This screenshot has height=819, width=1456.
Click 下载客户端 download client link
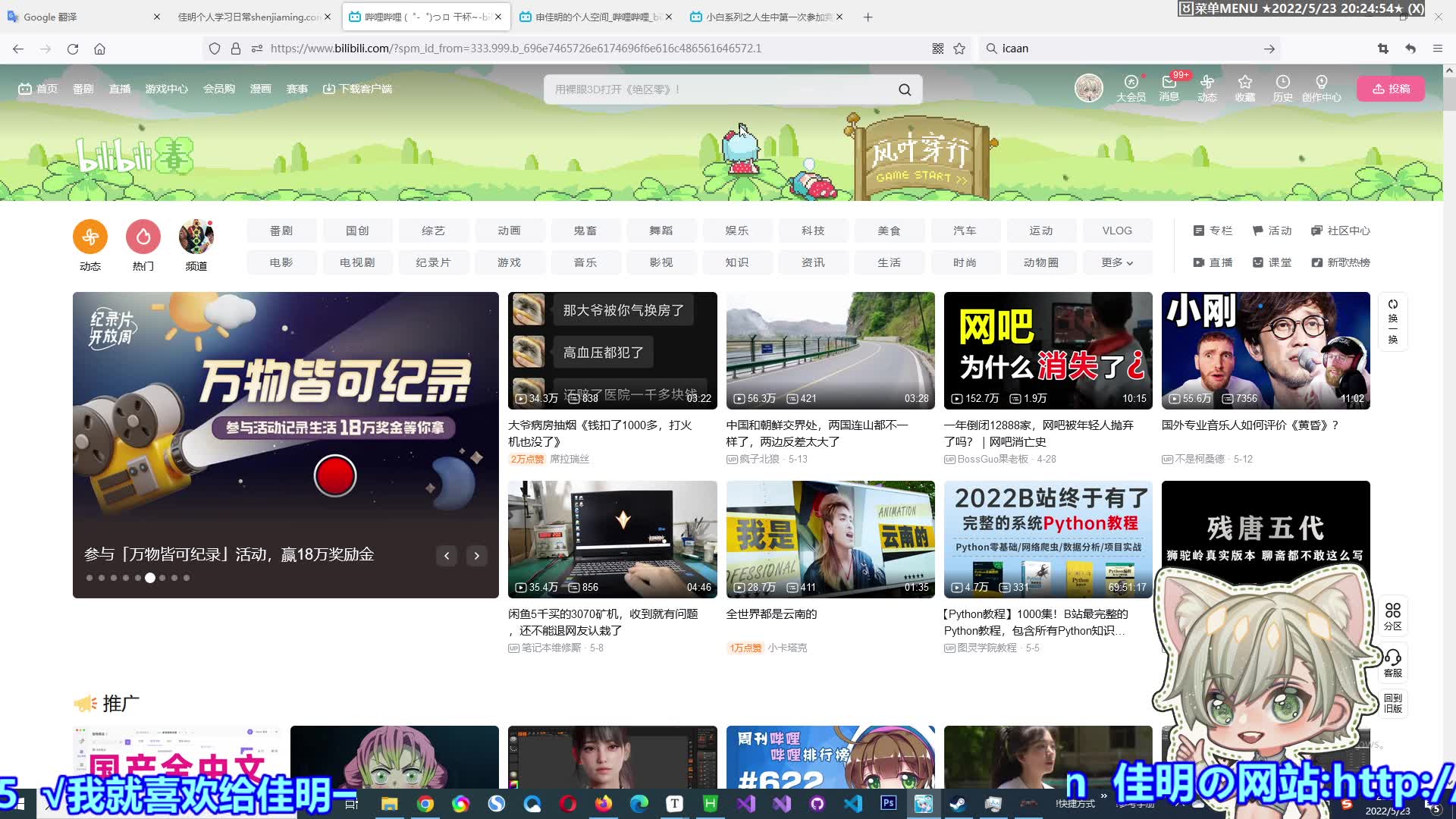(357, 89)
